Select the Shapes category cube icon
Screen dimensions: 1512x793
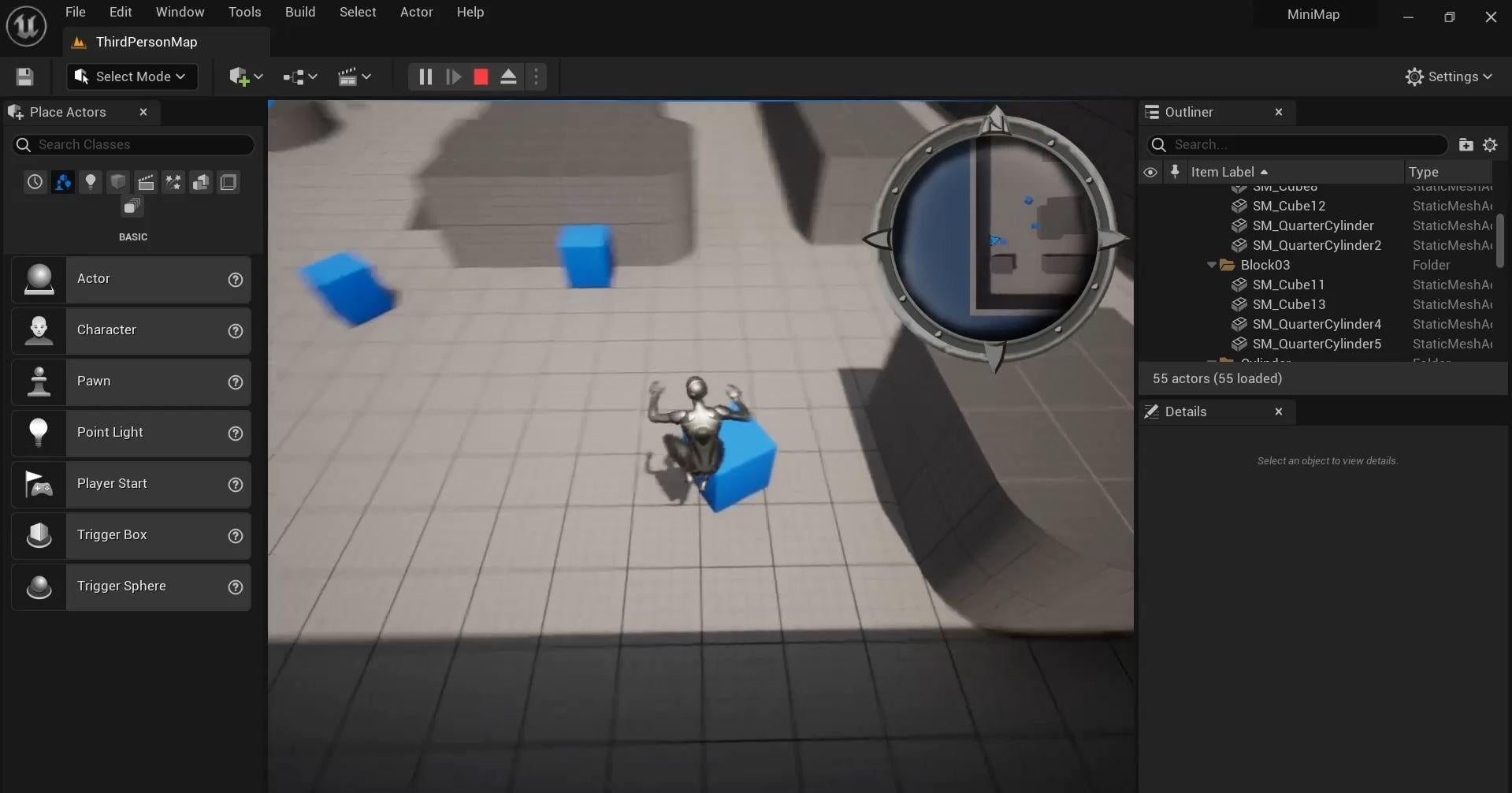[118, 182]
